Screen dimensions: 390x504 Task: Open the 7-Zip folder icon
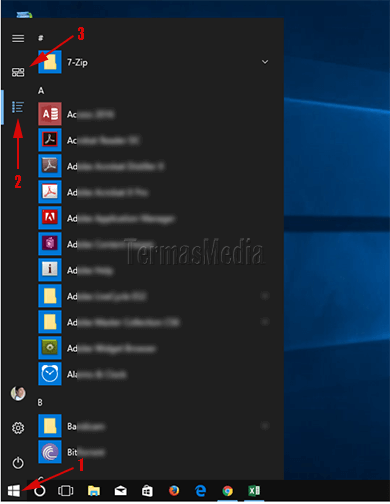coord(50,62)
